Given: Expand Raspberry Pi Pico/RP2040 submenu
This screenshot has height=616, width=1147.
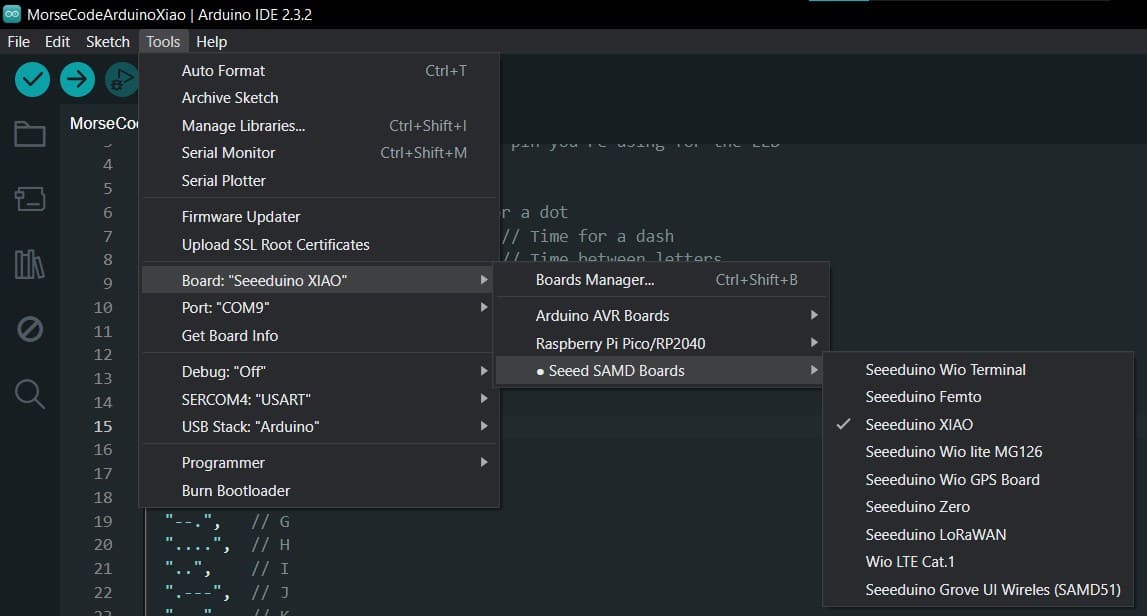Looking at the screenshot, I should (x=663, y=343).
